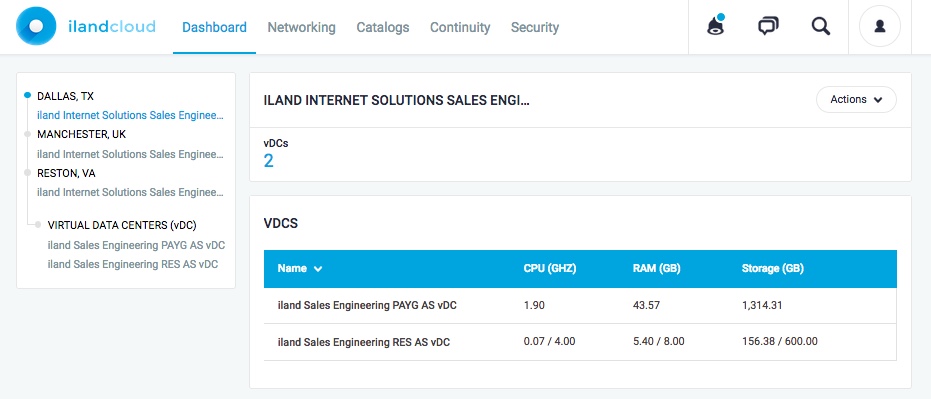This screenshot has width=931, height=399.
Task: Select the Manchester, UK location node
Action: (81, 134)
